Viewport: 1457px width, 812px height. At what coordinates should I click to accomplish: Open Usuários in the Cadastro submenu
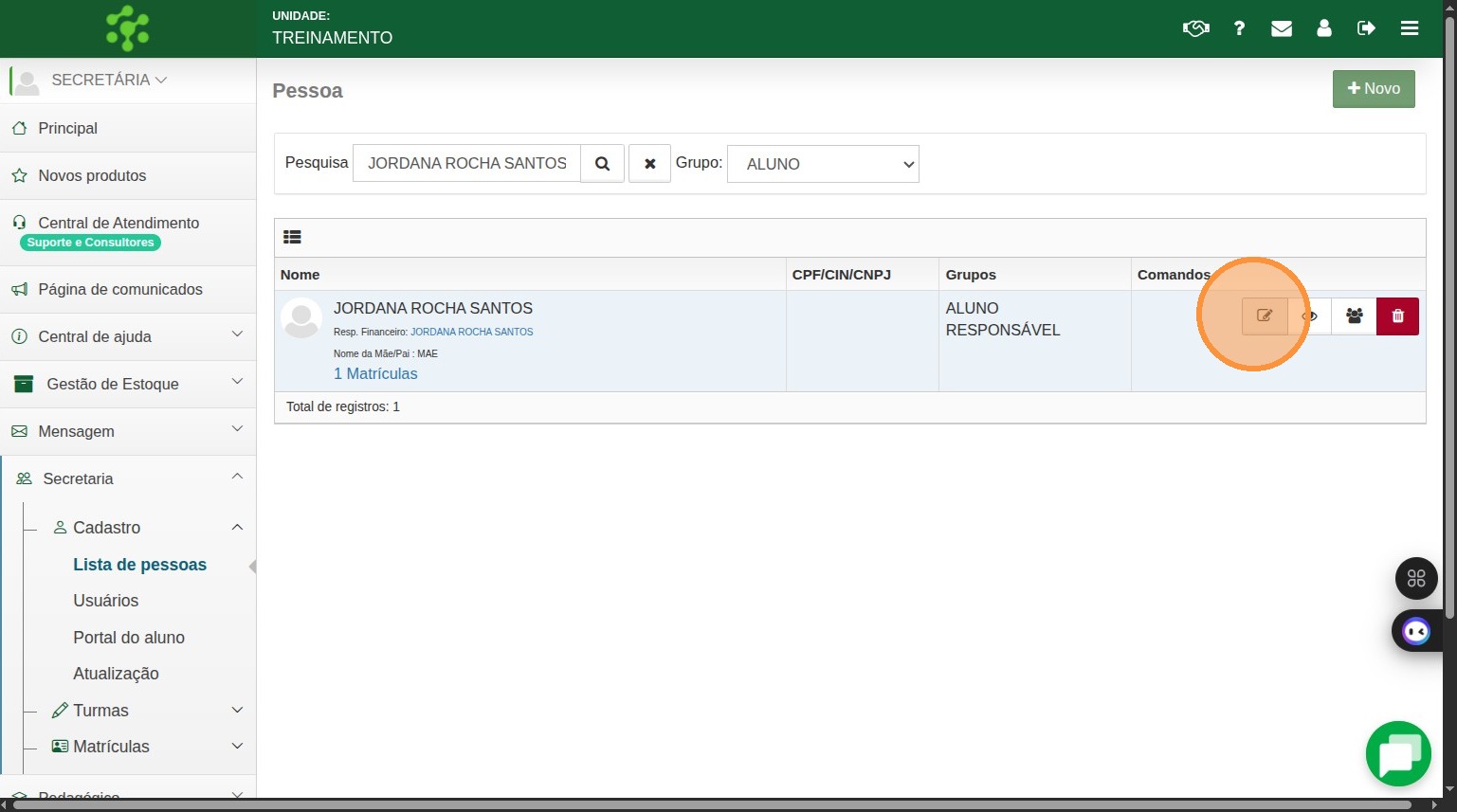105,601
